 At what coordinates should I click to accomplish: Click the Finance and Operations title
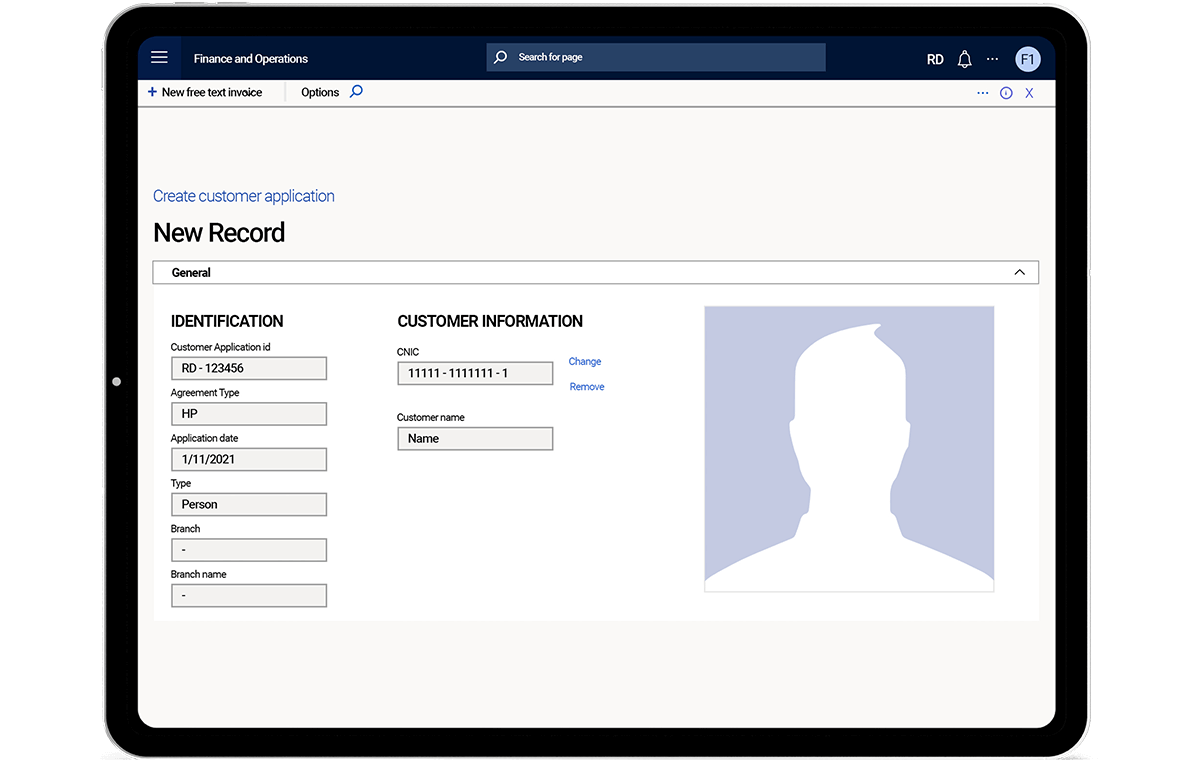[250, 58]
